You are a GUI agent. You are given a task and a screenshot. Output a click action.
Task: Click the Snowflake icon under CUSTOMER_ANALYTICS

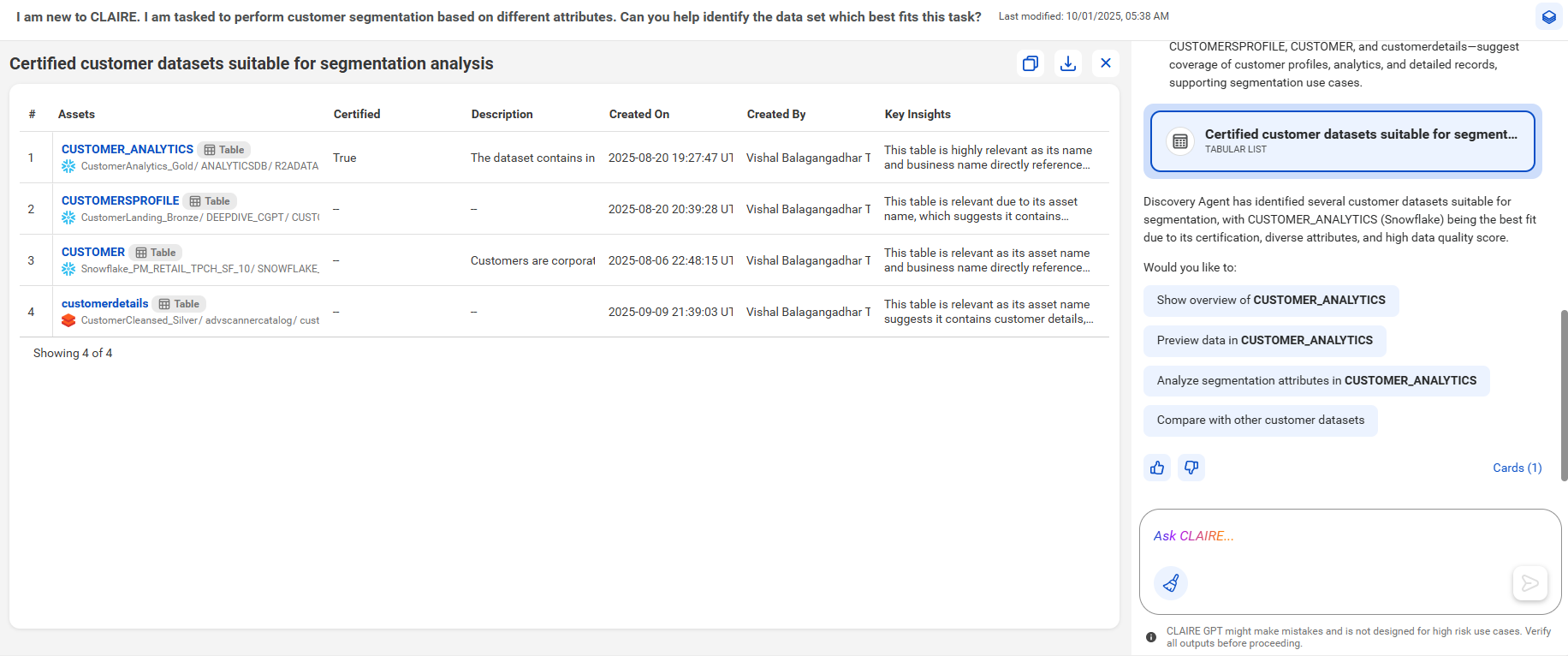[68, 166]
